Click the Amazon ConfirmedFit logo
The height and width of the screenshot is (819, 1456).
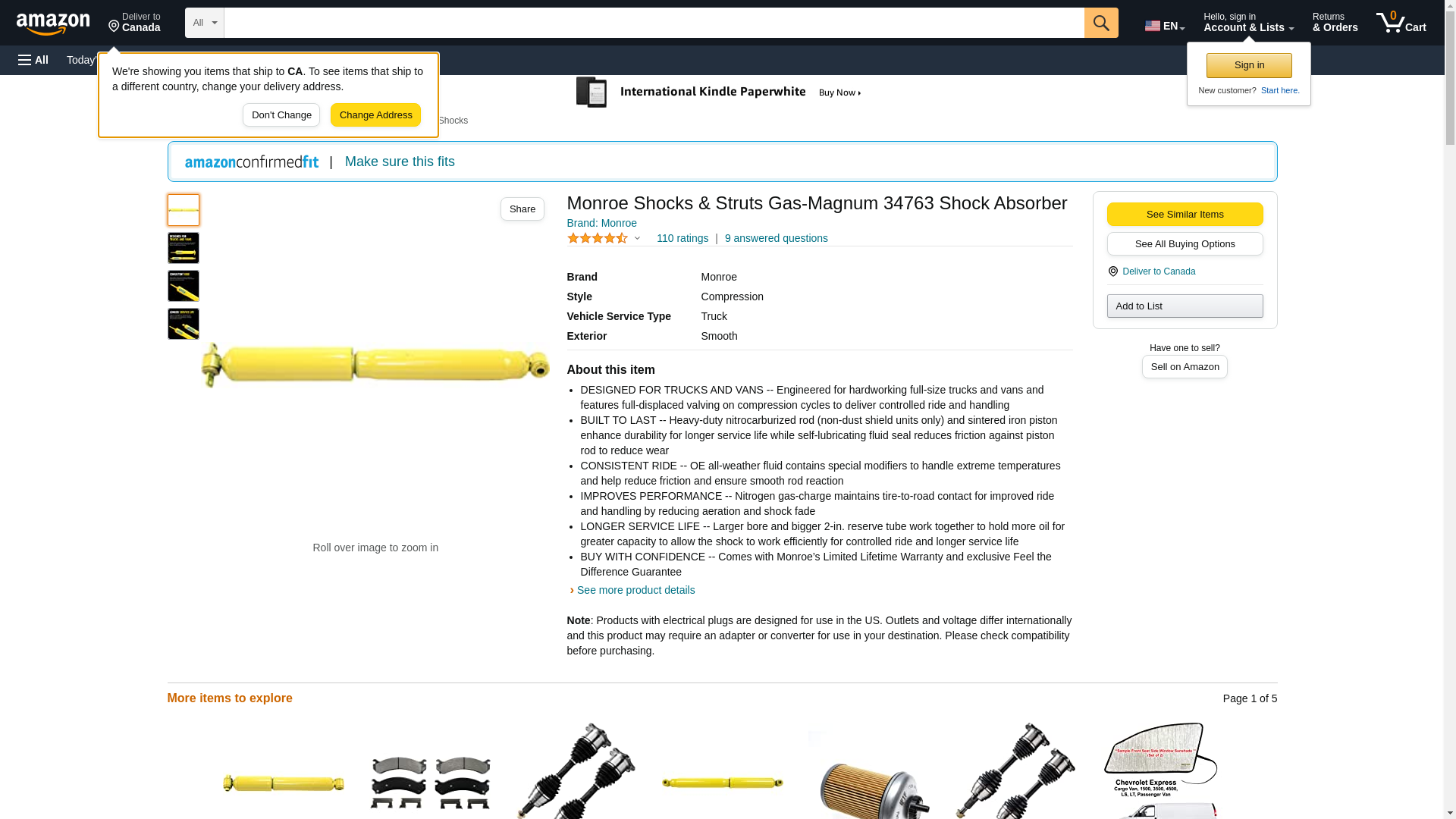(x=252, y=162)
